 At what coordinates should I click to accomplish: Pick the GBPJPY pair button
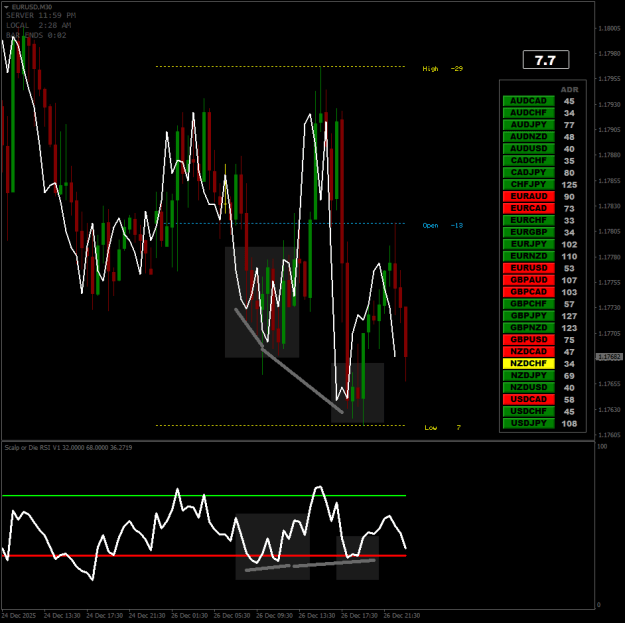click(529, 316)
